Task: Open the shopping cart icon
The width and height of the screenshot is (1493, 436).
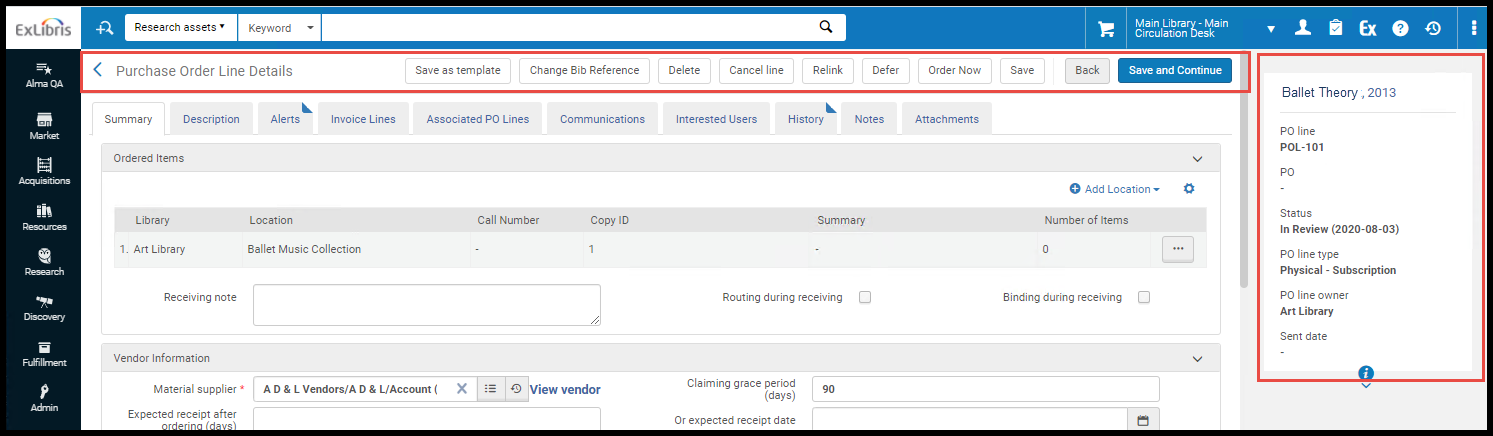Action: pyautogui.click(x=1106, y=29)
